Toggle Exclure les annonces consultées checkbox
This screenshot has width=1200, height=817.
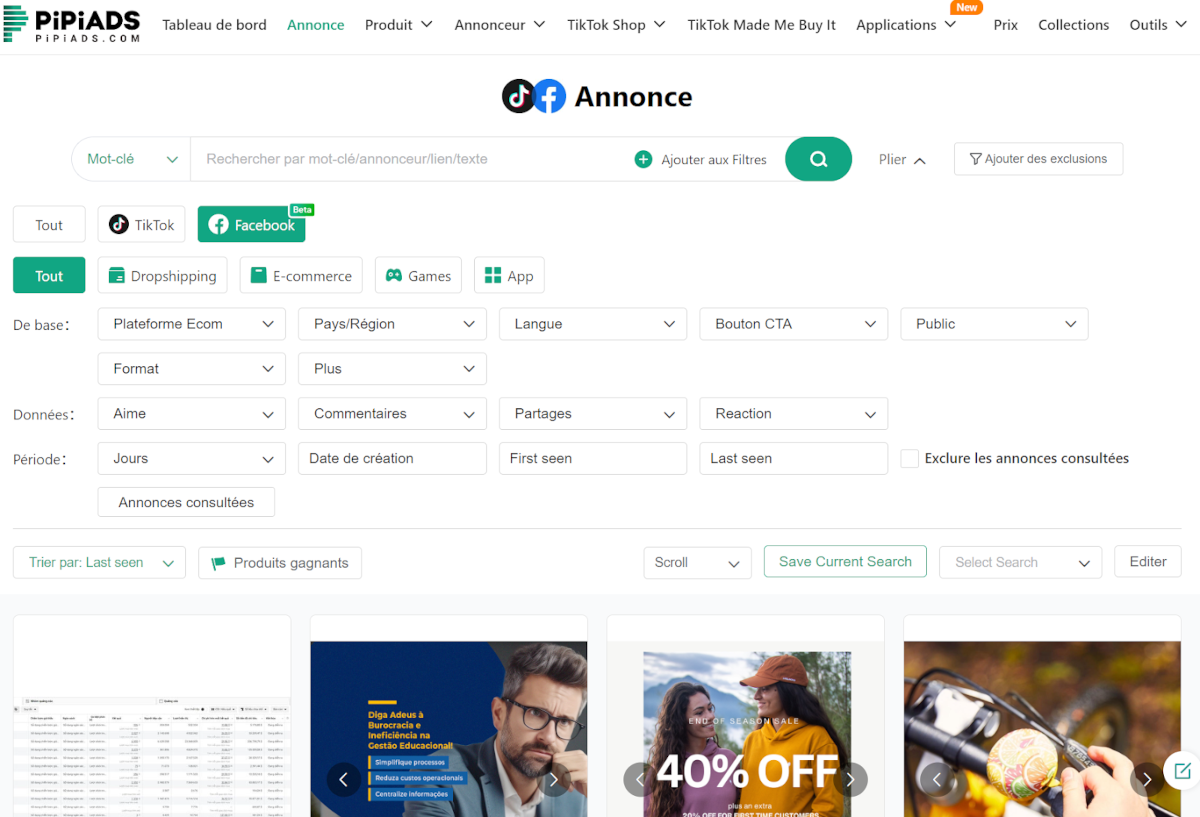point(909,458)
